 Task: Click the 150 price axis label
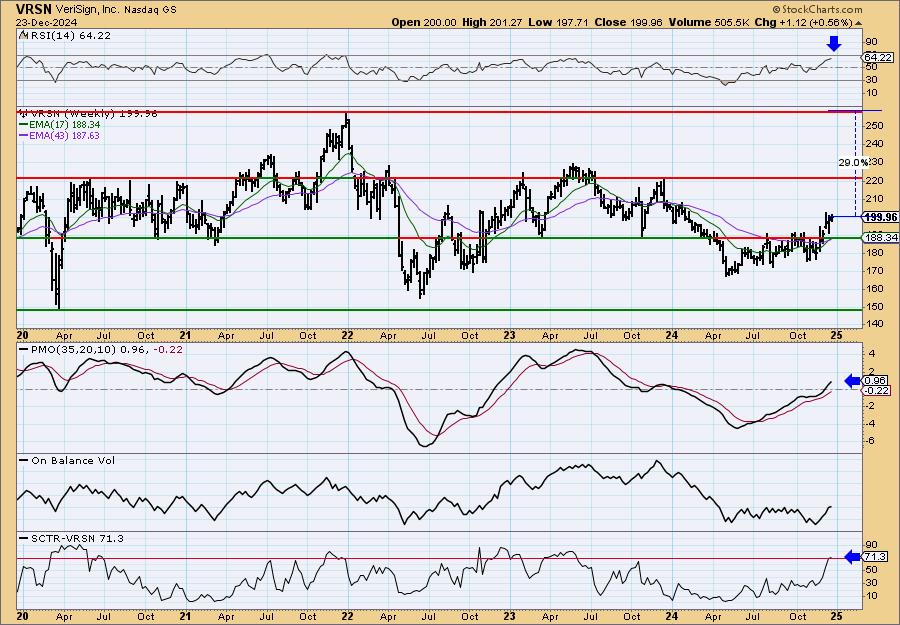click(x=874, y=307)
